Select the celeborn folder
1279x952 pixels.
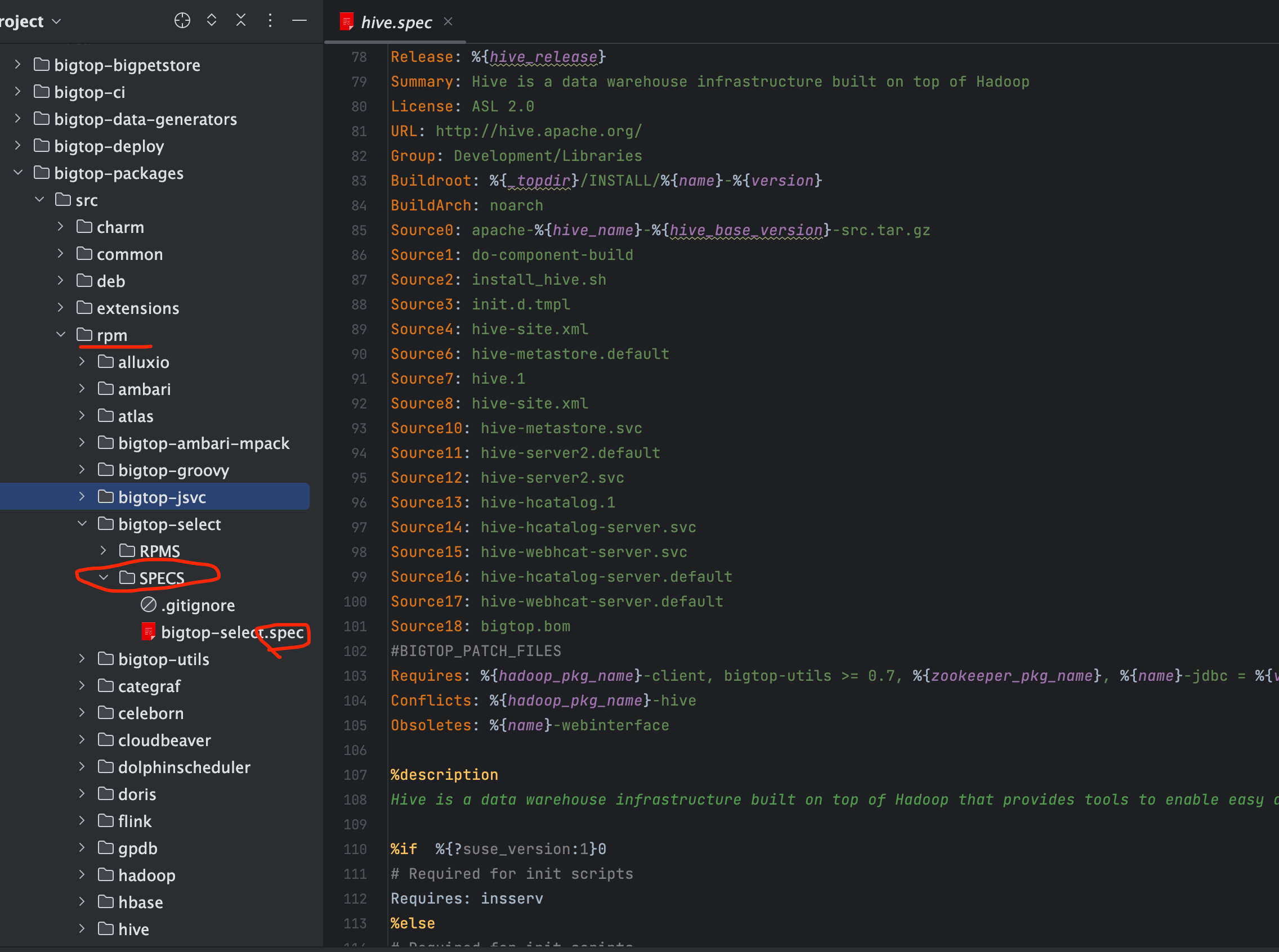pyautogui.click(x=151, y=713)
